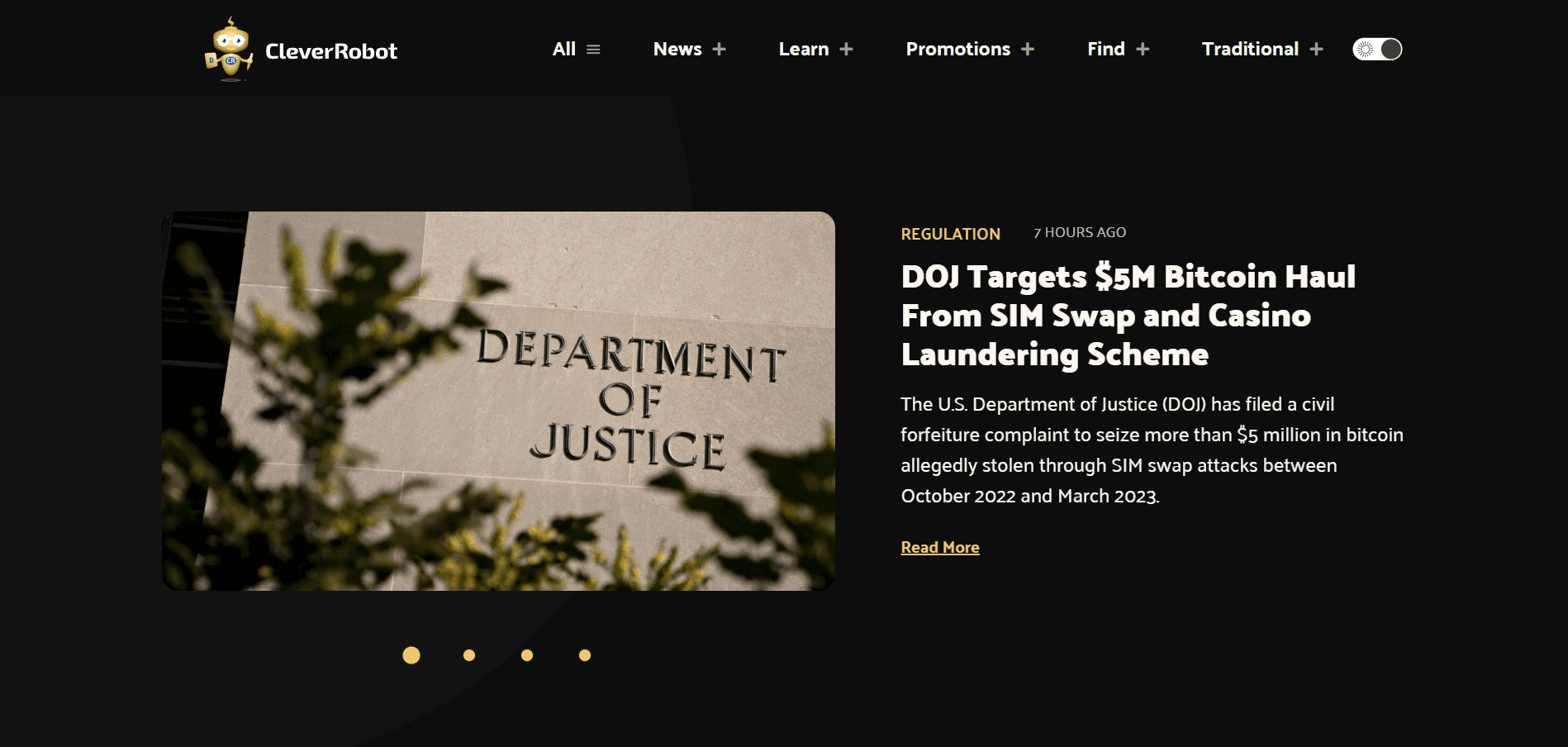
Task: Click the hamburger icon beside All
Action: [593, 50]
